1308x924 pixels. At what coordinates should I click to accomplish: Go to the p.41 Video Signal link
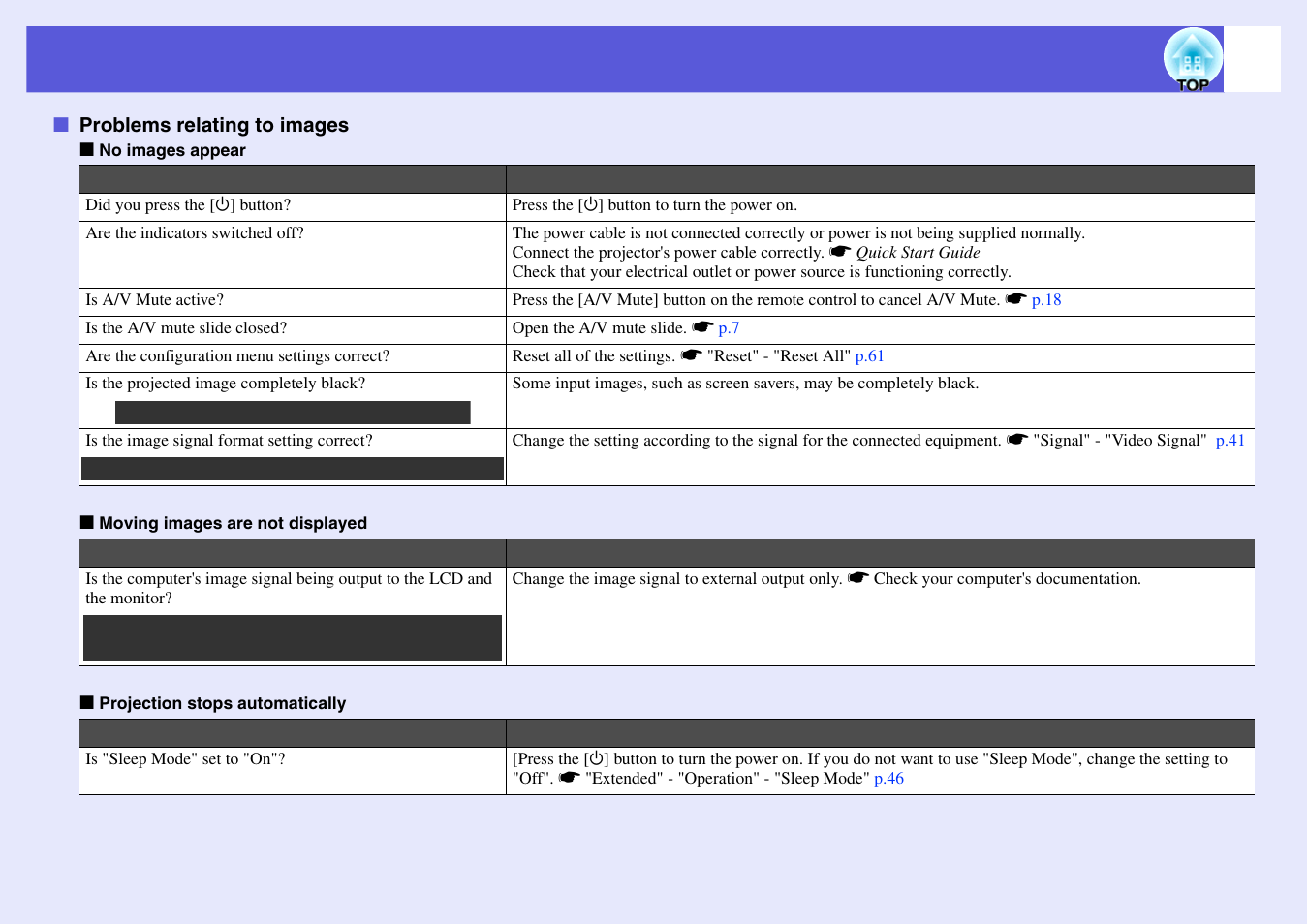[x=1230, y=441]
